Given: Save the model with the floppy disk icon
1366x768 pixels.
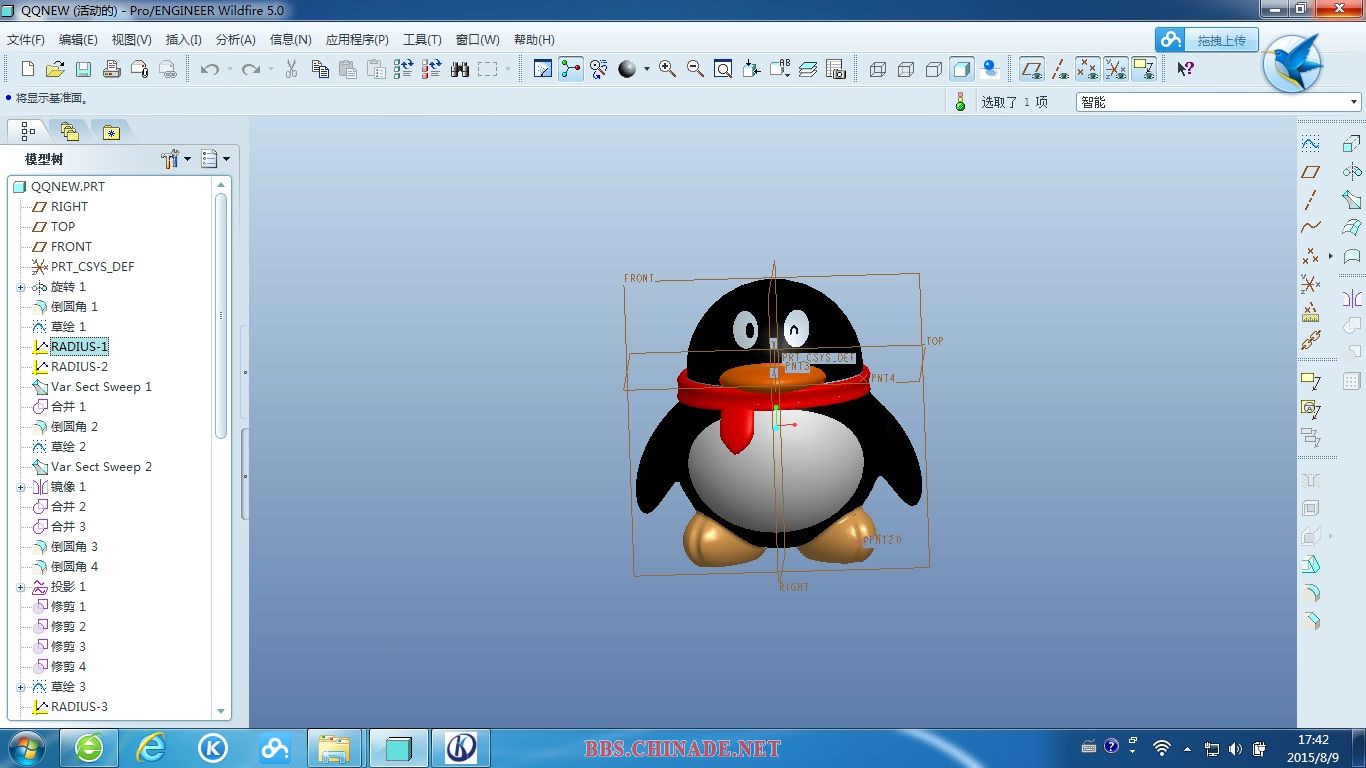Looking at the screenshot, I should coord(84,69).
